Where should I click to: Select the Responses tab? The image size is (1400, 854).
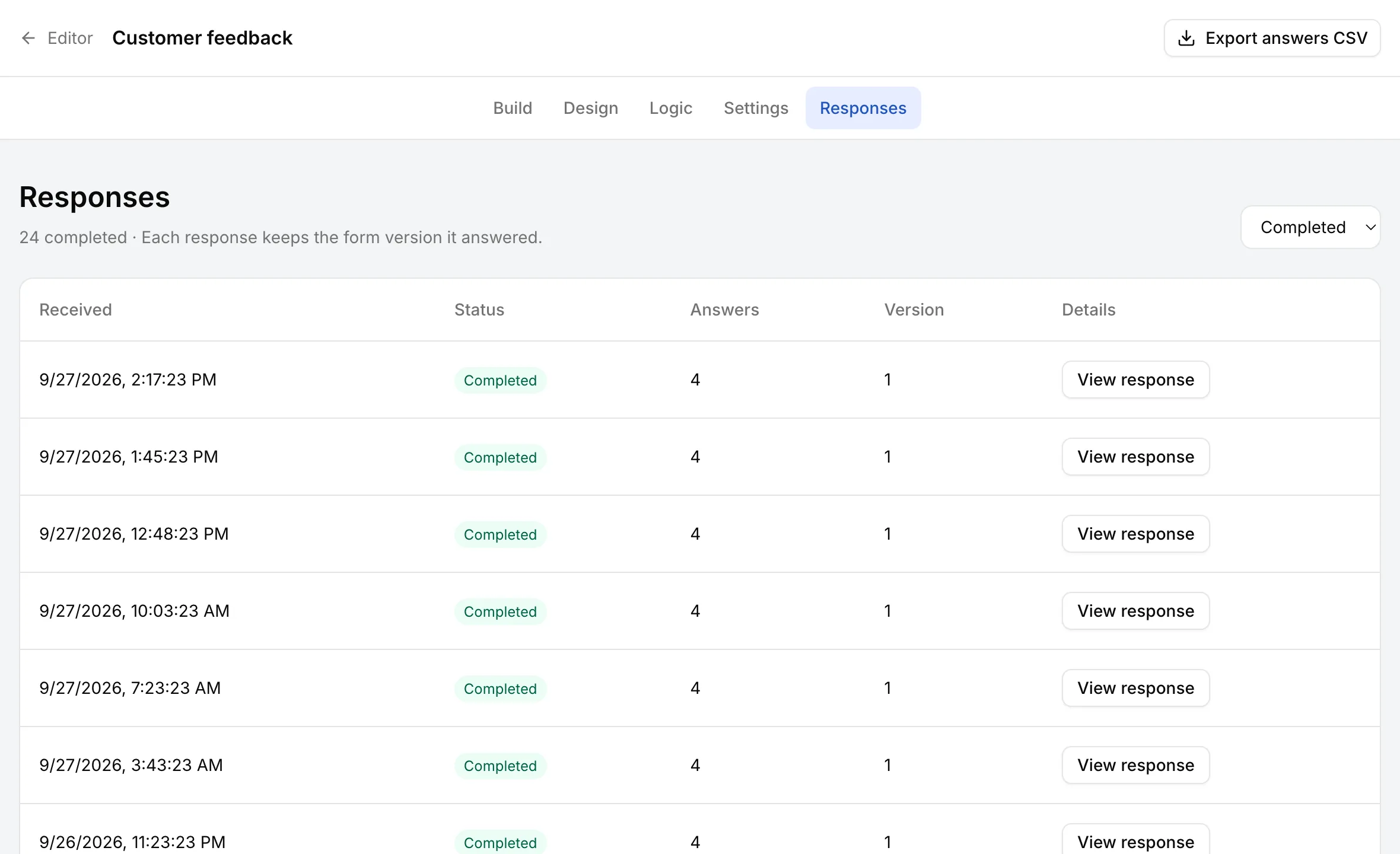click(x=863, y=108)
